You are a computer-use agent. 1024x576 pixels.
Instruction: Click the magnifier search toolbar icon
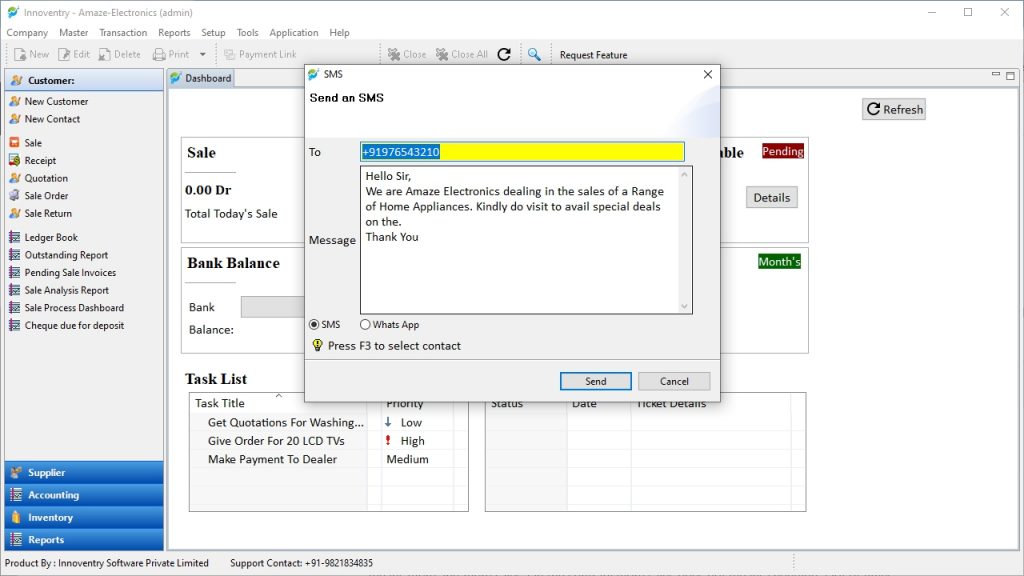click(534, 54)
